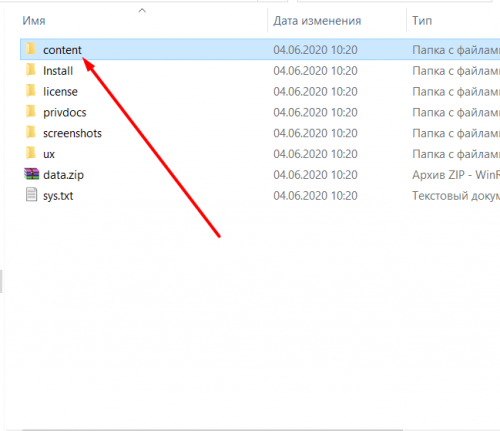Select the ux folder icon
500x431 pixels.
click(31, 154)
